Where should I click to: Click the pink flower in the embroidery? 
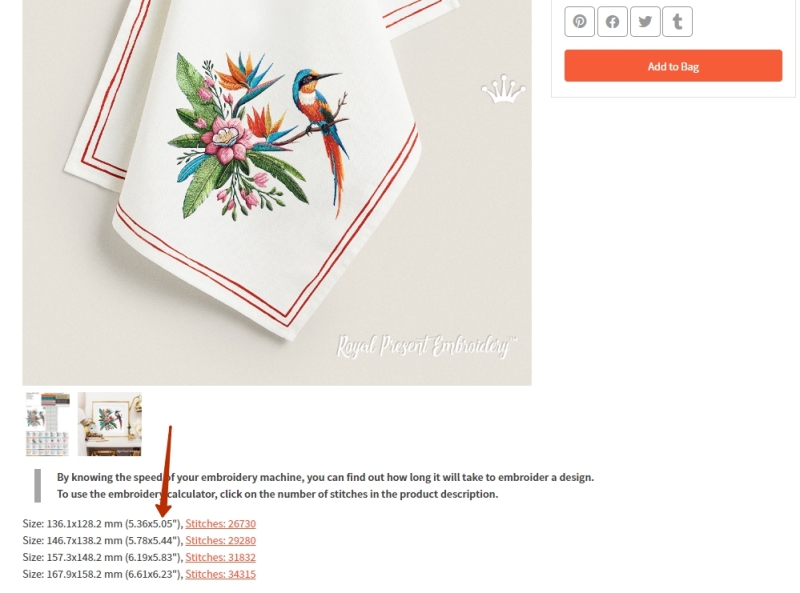point(227,139)
